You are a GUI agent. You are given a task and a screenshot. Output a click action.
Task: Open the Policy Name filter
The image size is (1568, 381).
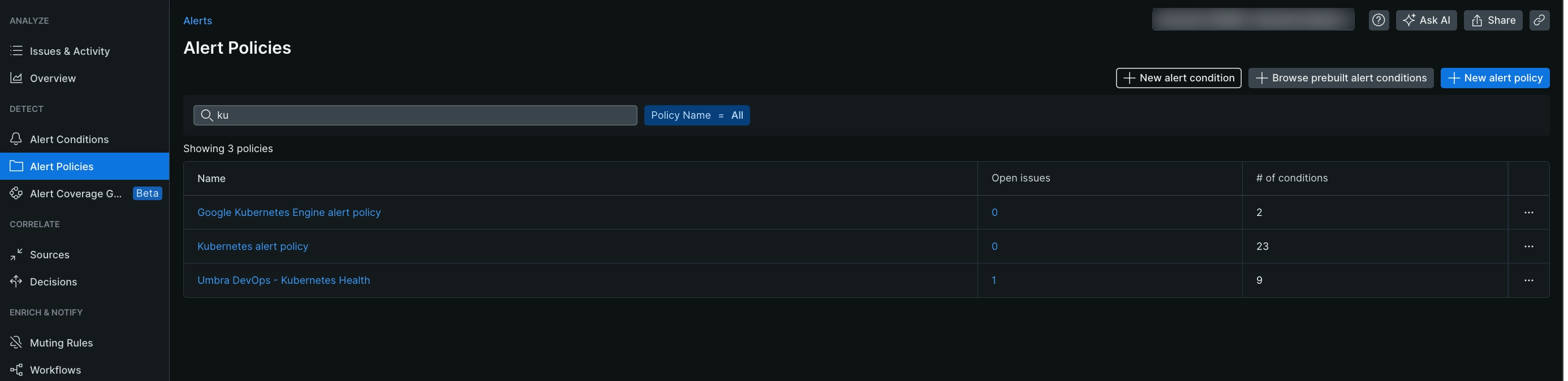[696, 115]
